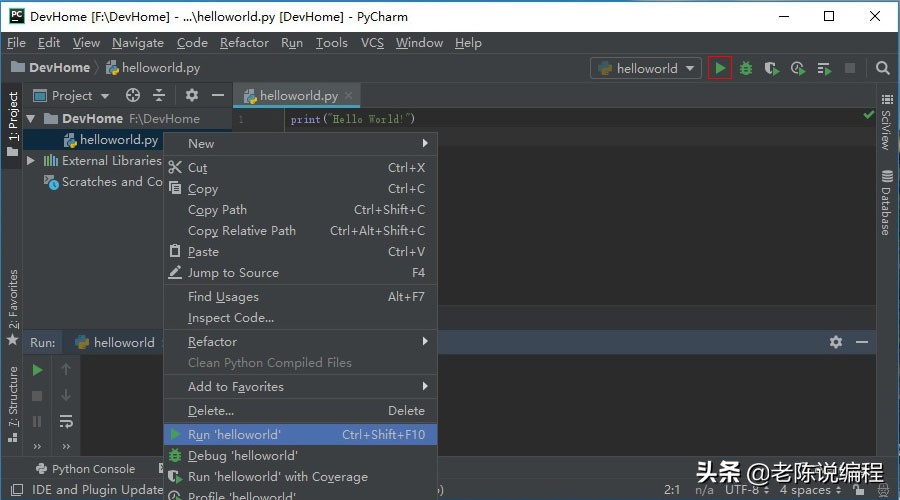900x500 pixels.
Task: Click the Concurrency diagram run icon
Action: point(824,69)
